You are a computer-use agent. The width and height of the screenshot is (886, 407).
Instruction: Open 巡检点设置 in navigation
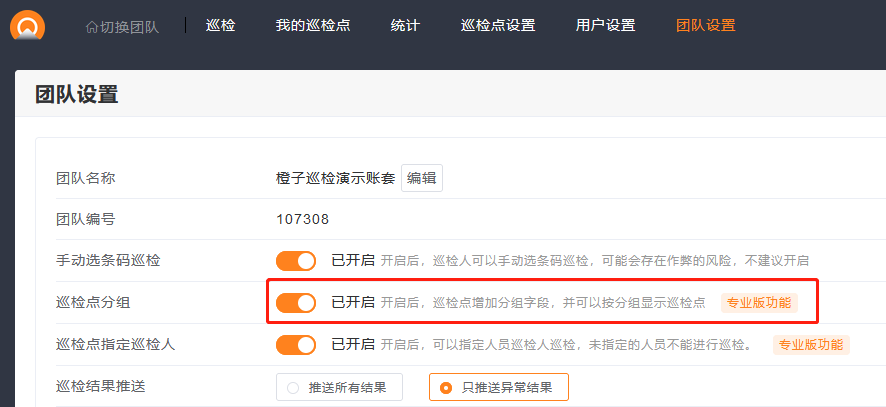(x=498, y=25)
